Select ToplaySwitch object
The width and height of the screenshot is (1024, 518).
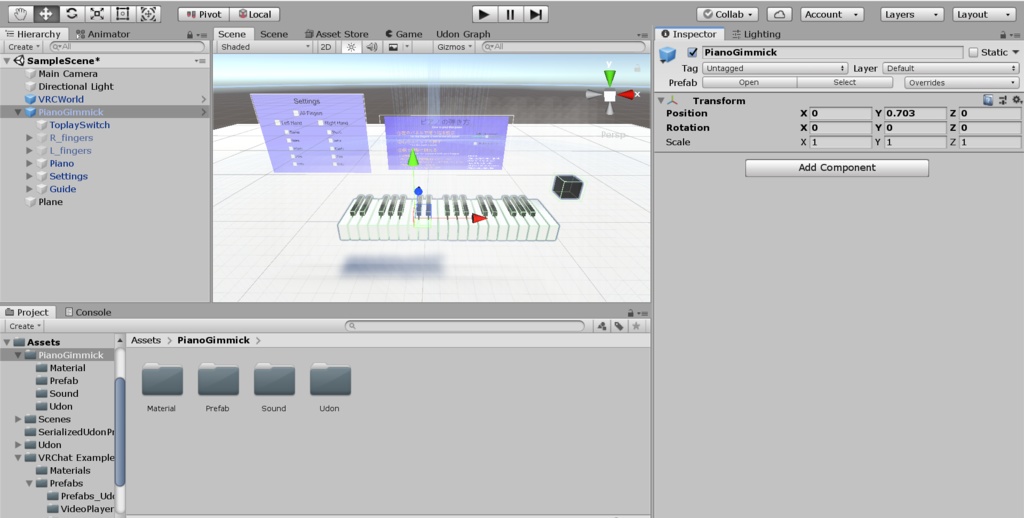(x=80, y=125)
